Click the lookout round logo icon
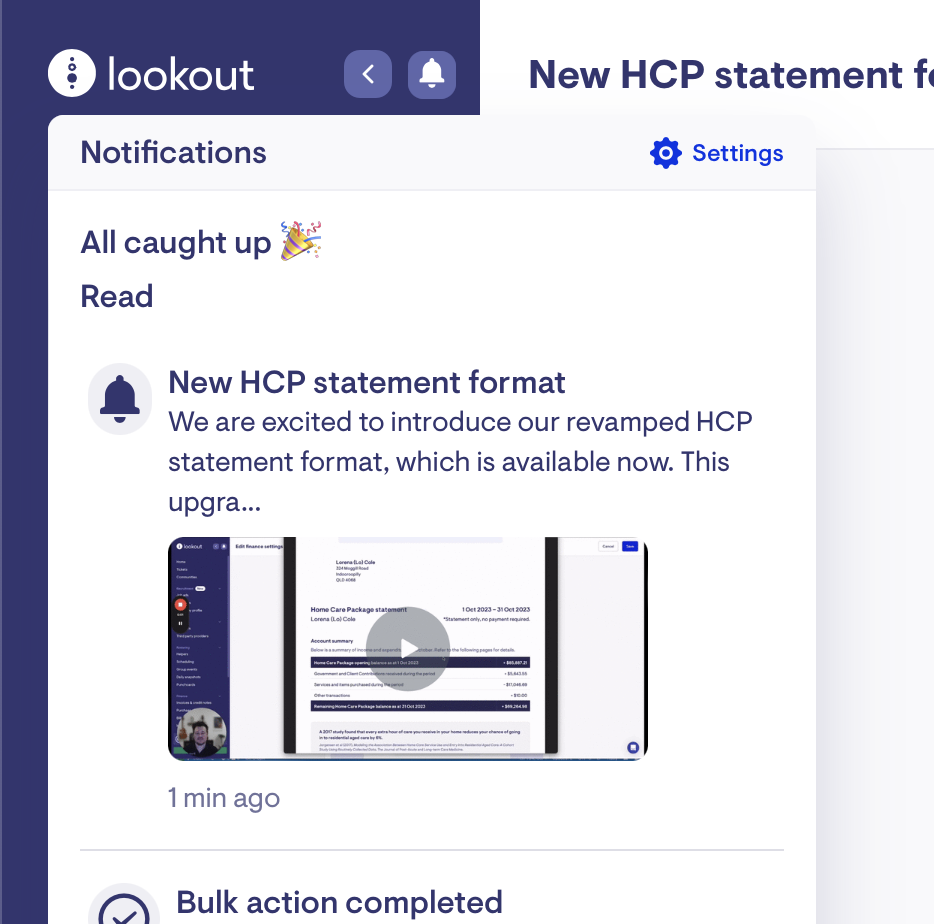The width and height of the screenshot is (934, 924). 72,73
